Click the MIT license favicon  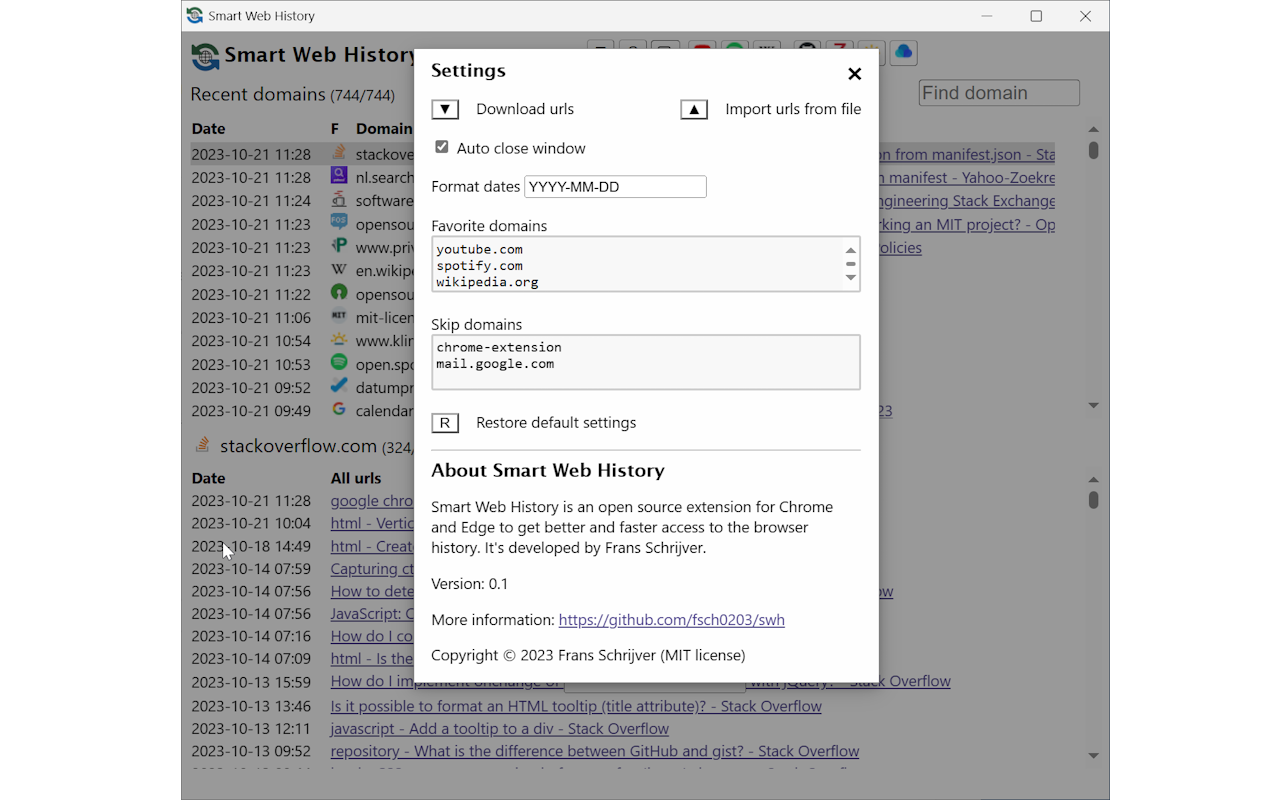tap(339, 316)
